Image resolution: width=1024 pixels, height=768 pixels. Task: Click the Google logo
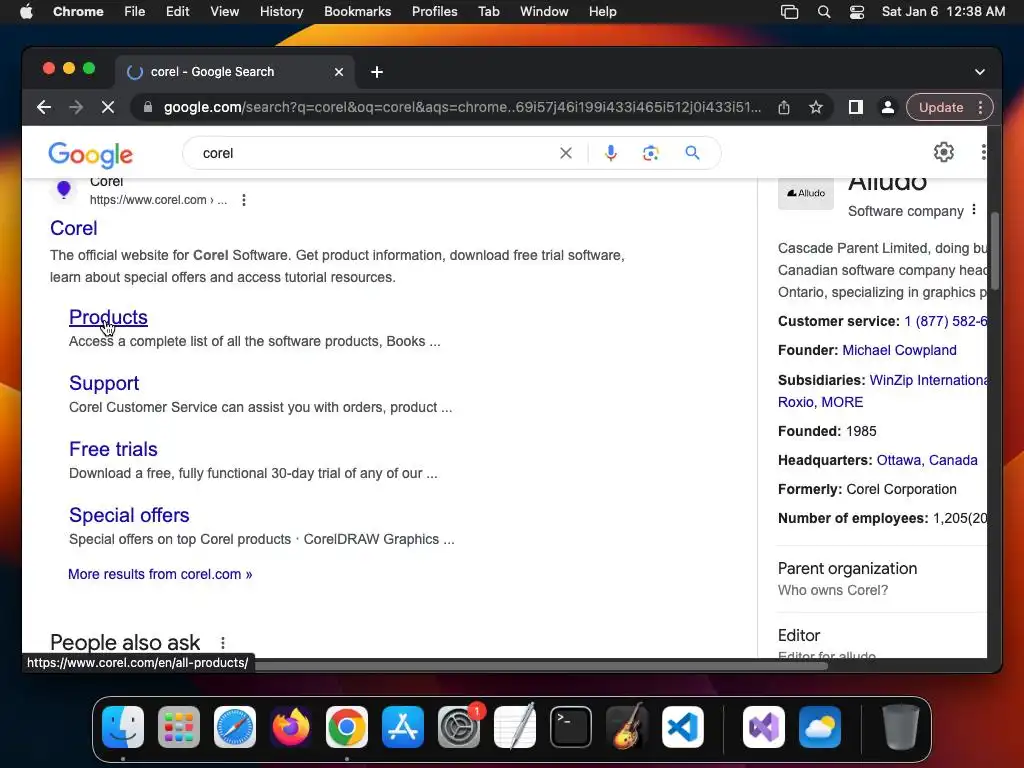coord(90,154)
